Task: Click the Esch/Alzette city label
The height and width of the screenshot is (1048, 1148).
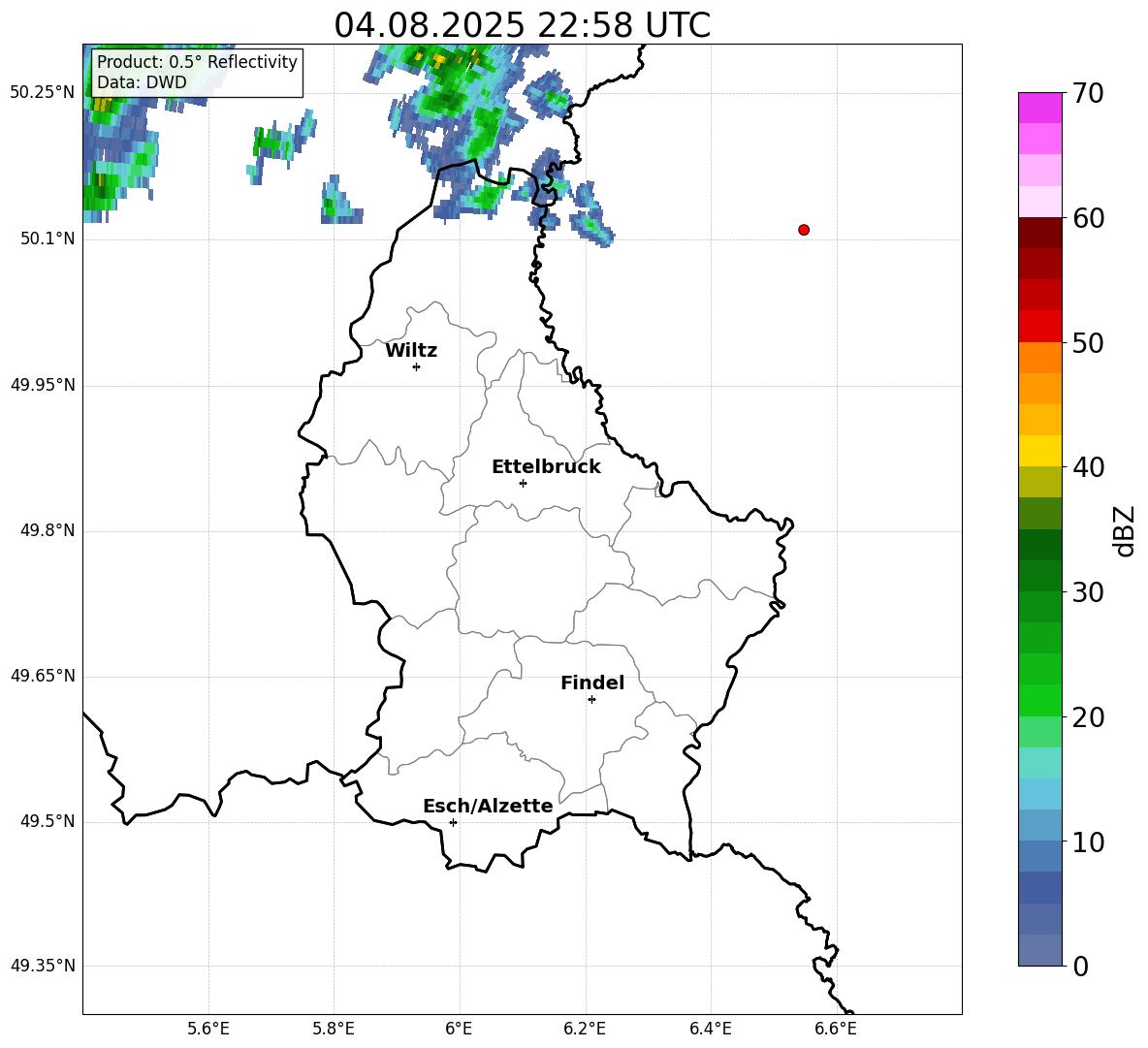Action: [x=489, y=806]
